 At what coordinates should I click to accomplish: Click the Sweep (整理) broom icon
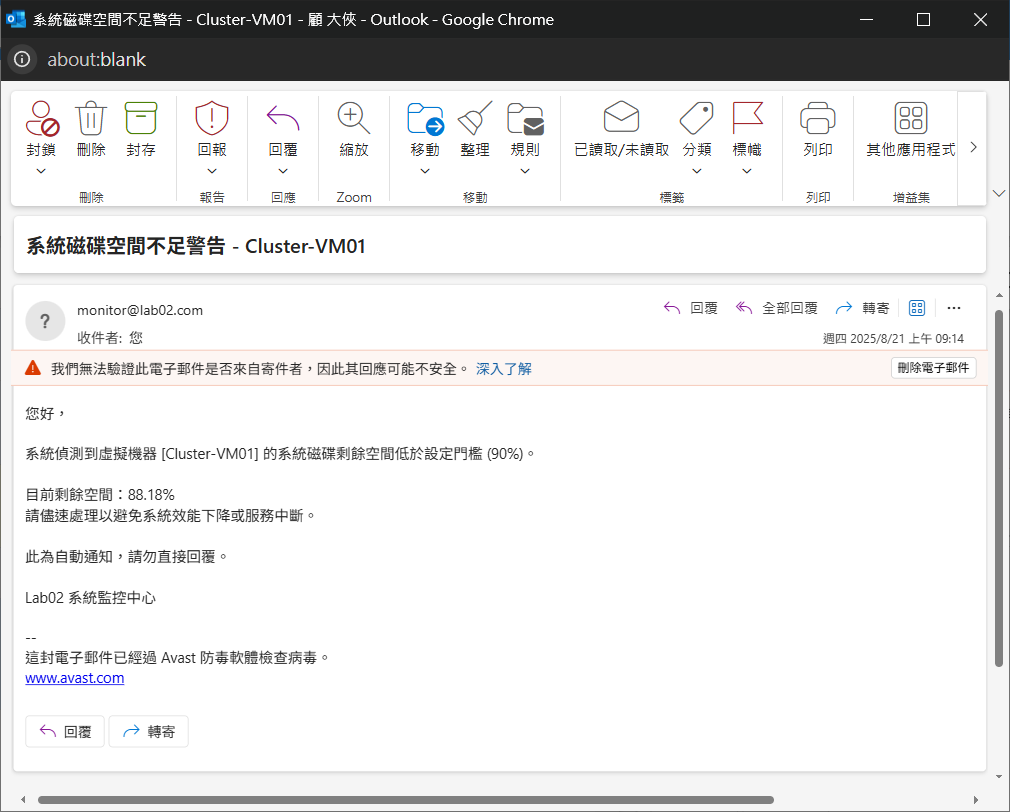[x=475, y=119]
